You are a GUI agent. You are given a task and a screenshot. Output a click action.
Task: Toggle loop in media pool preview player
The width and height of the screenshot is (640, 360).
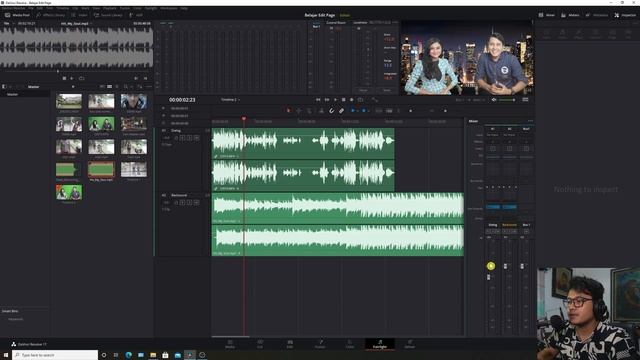click(82, 78)
